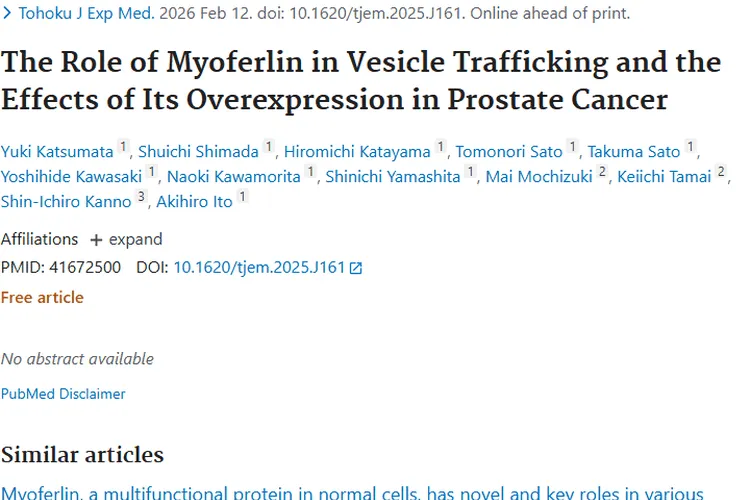Select author Hiromichi Katayama
The height and width of the screenshot is (500, 750).
(357, 152)
